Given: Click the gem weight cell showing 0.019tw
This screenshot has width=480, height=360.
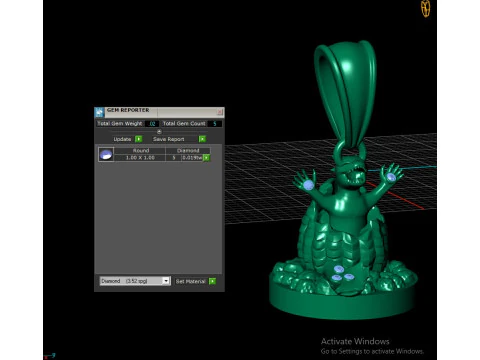Looking at the screenshot, I should [192, 158].
